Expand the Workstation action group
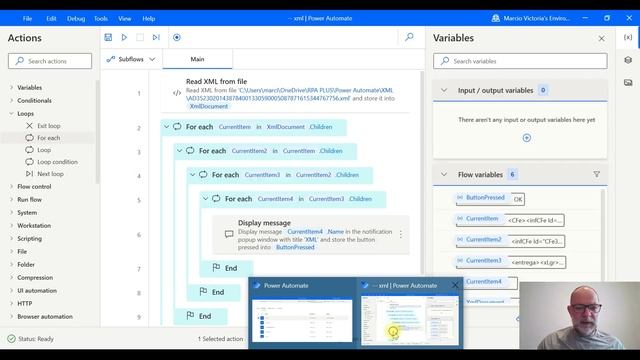This screenshot has height=360, width=640. tap(11, 225)
